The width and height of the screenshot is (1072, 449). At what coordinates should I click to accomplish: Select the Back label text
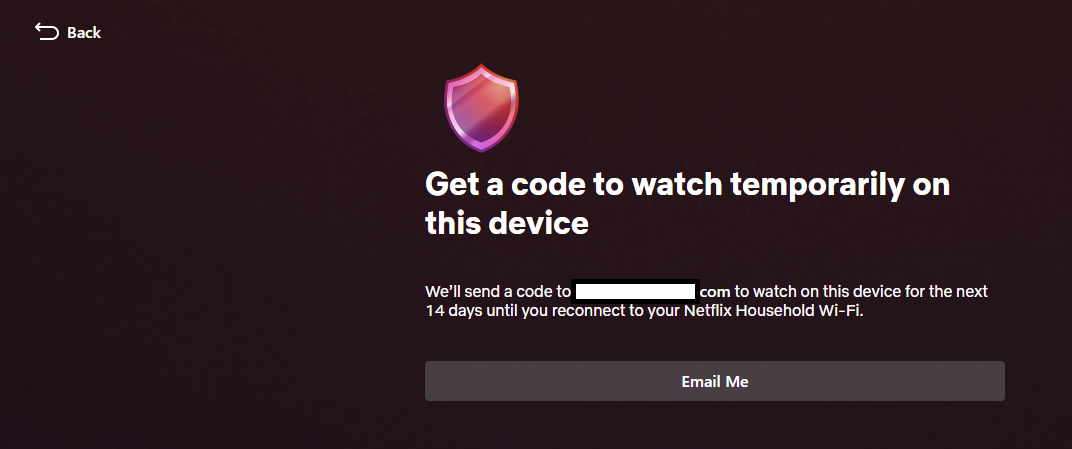[84, 32]
